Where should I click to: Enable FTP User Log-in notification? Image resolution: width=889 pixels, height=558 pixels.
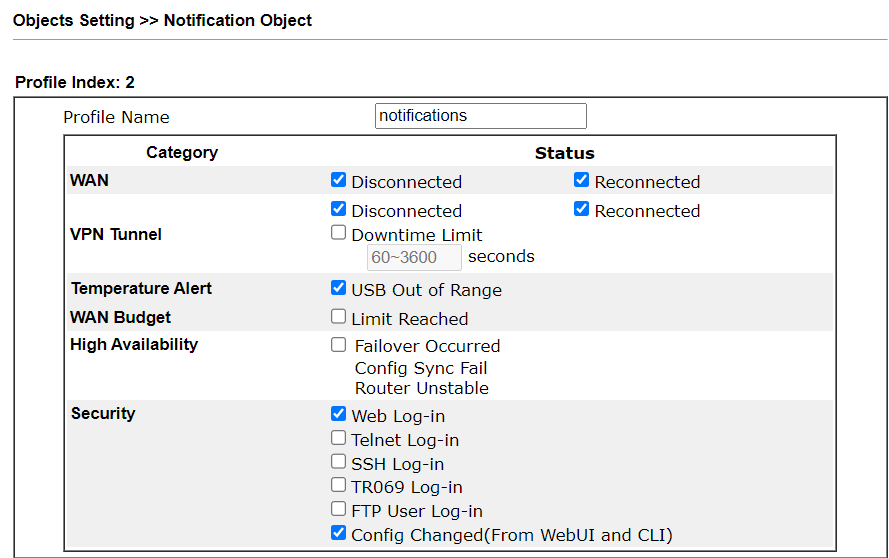[x=338, y=509]
